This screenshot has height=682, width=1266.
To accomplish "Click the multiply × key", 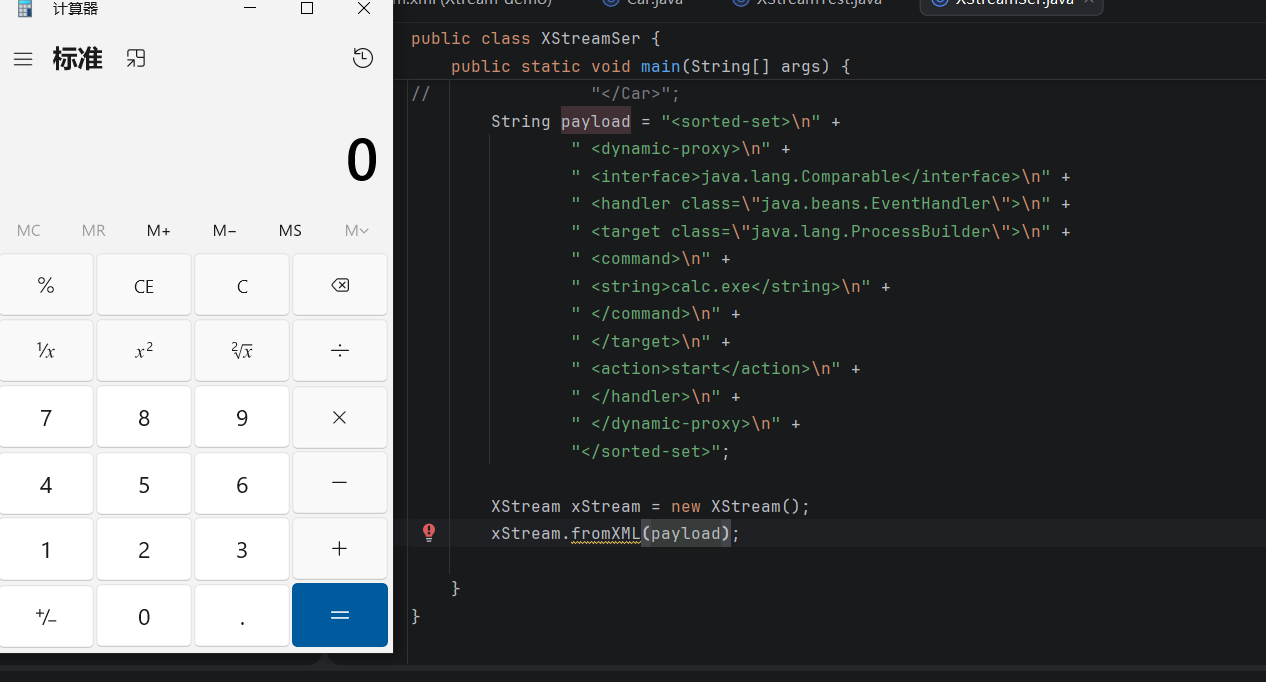I will pos(340,417).
